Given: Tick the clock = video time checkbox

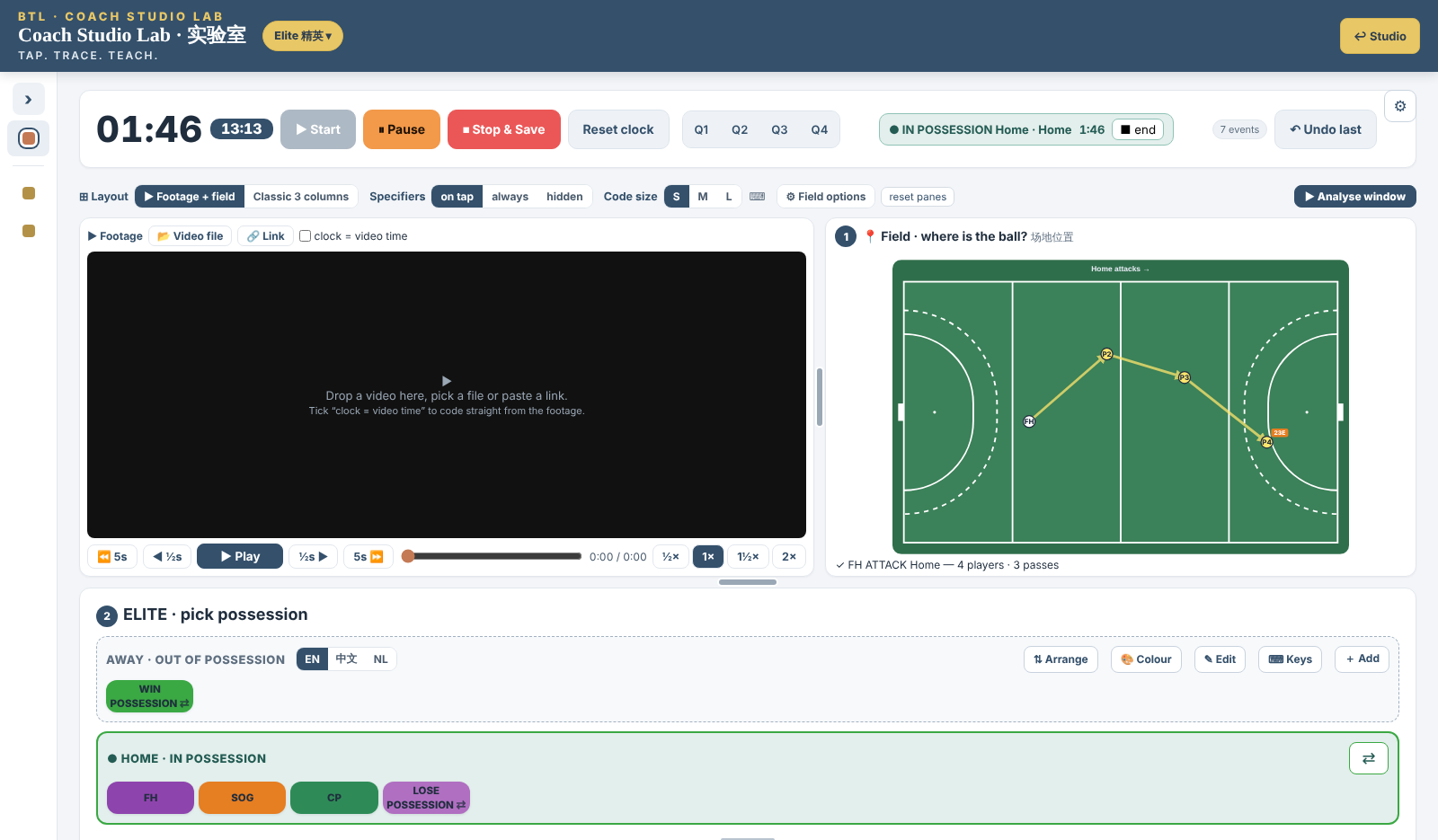Looking at the screenshot, I should pyautogui.click(x=306, y=236).
